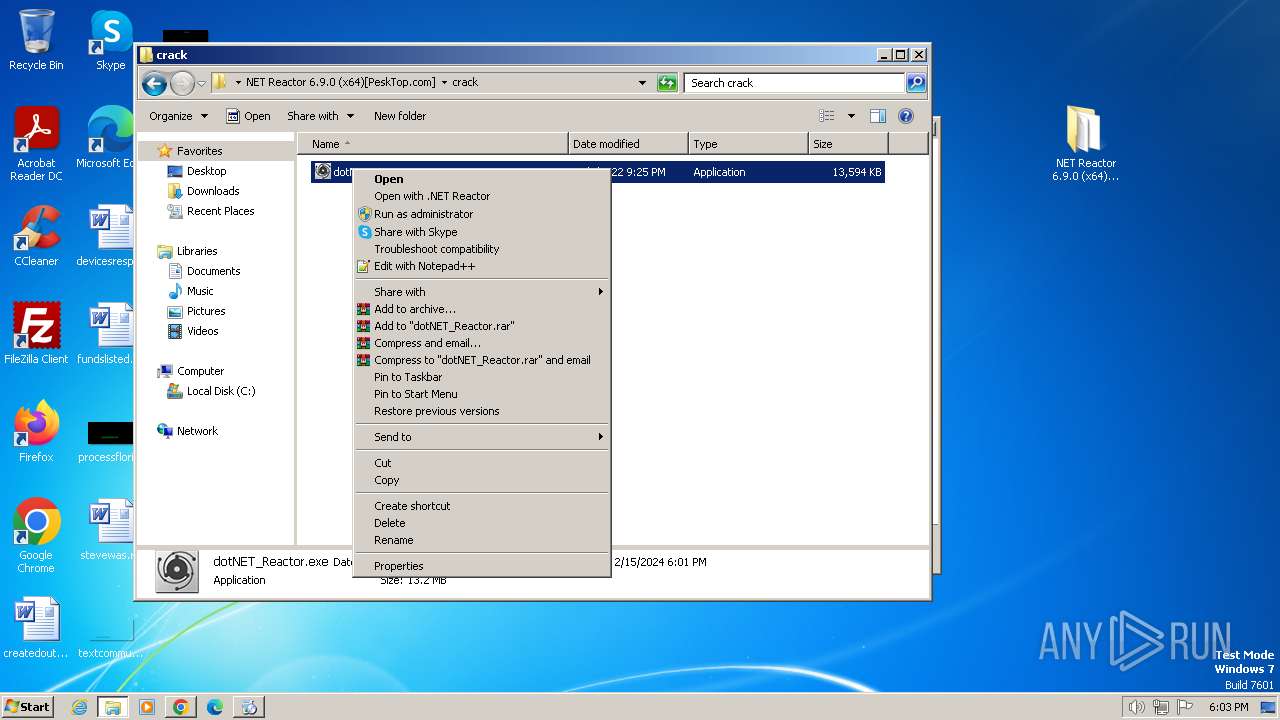The image size is (1280, 720).
Task: Open Explorer Help question mark icon
Action: [906, 116]
